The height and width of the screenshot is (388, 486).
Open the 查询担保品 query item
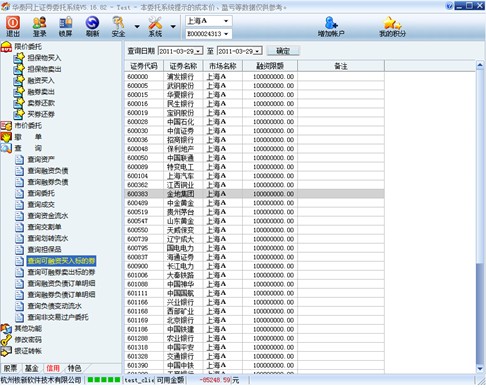[44, 250]
